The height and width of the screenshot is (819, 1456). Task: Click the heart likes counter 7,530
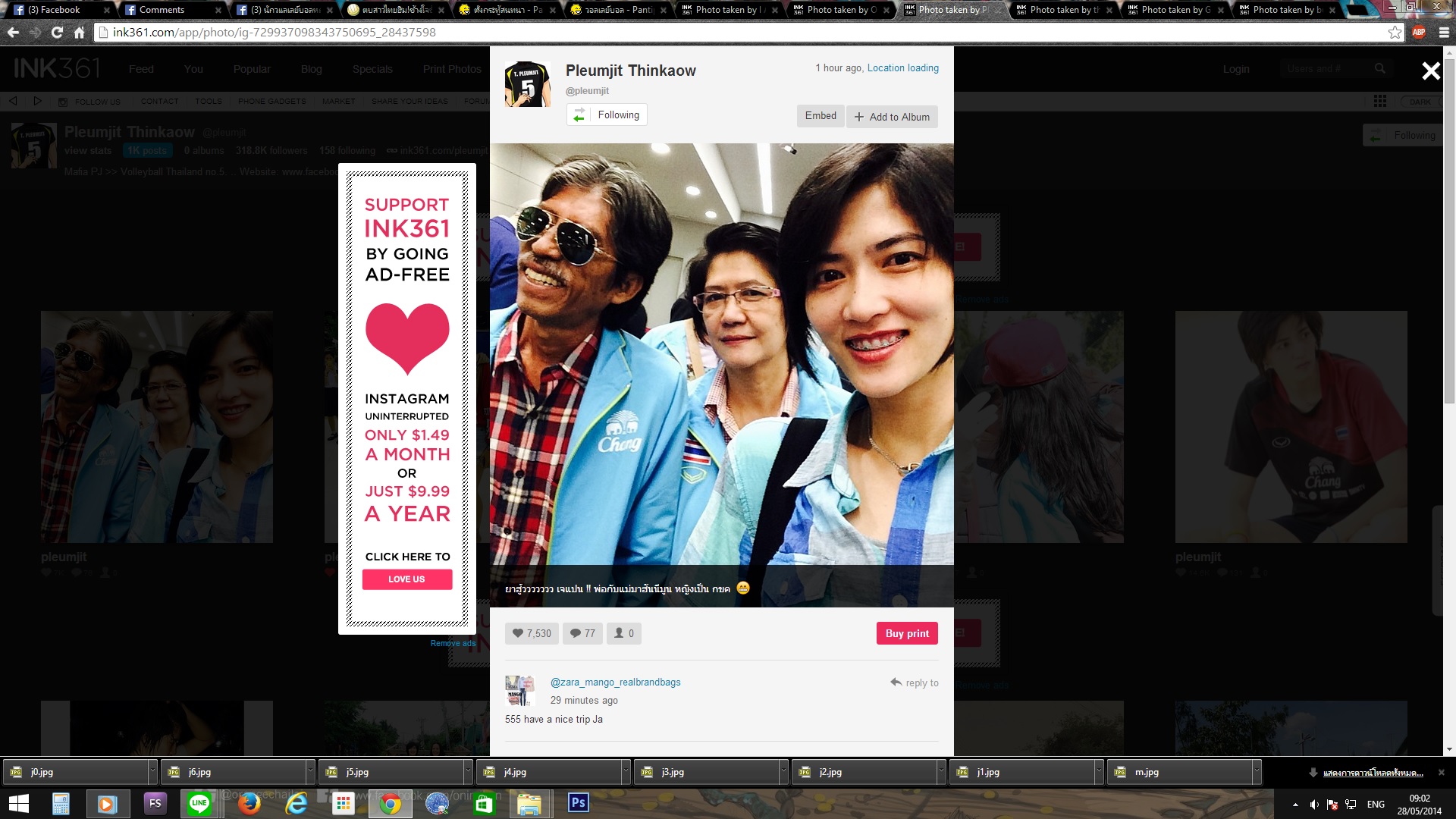(532, 633)
